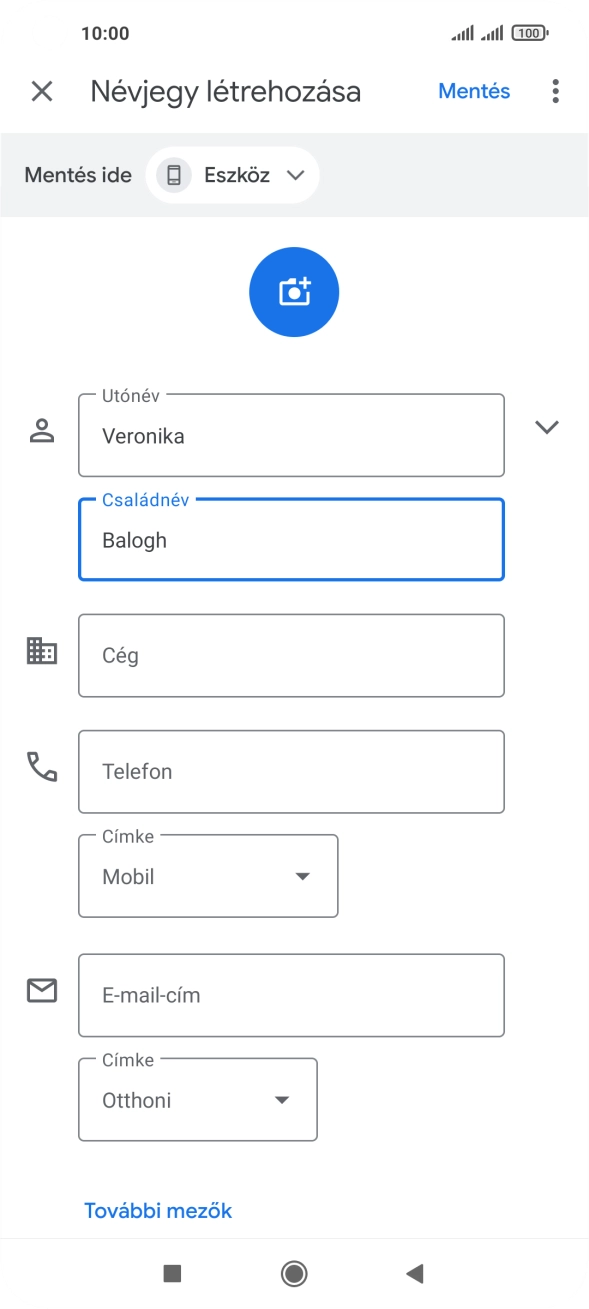The image size is (589, 1309).
Task: Tap the device icon in Mentés ide chip
Action: pos(172,174)
